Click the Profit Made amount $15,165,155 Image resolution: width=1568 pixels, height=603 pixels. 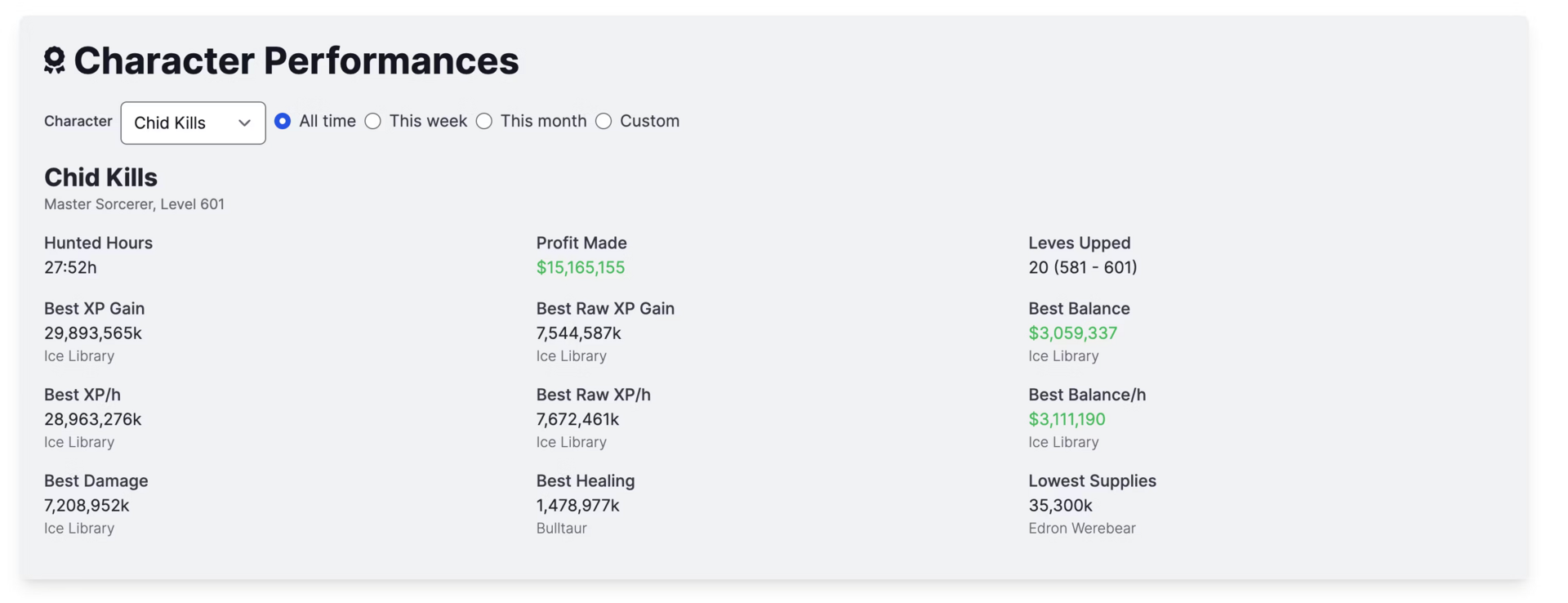click(580, 267)
